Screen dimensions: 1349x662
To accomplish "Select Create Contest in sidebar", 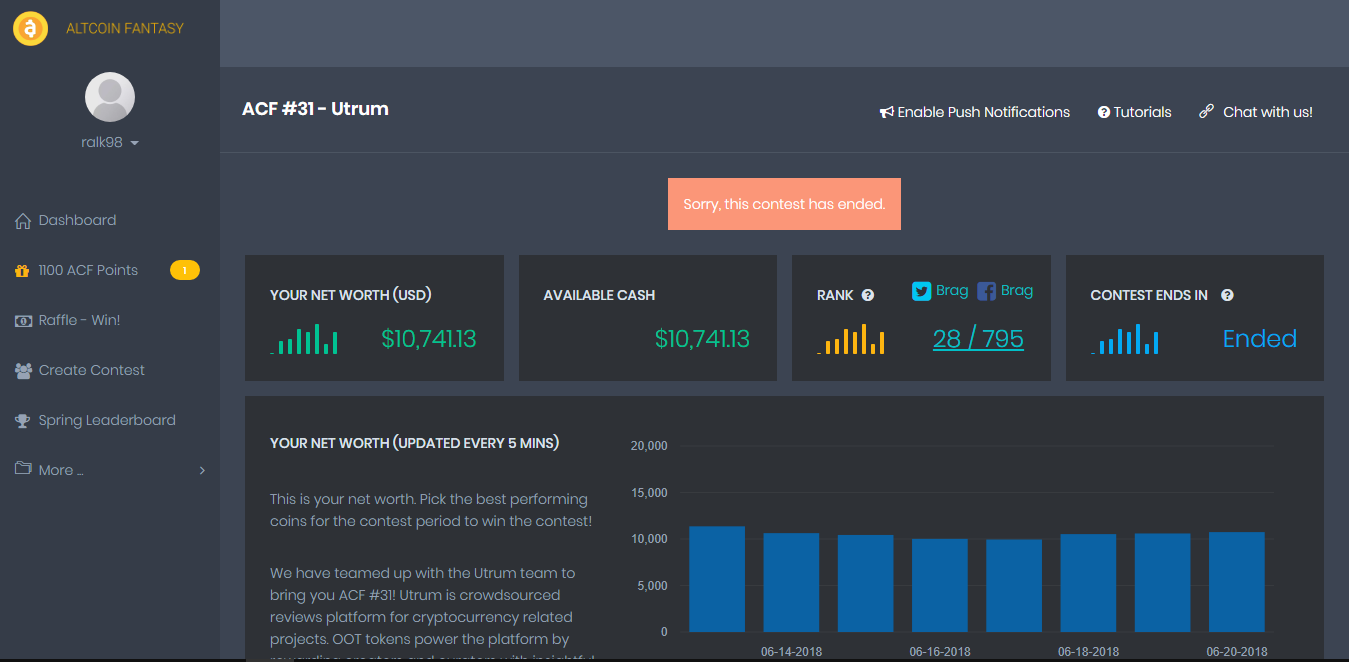I will [92, 370].
